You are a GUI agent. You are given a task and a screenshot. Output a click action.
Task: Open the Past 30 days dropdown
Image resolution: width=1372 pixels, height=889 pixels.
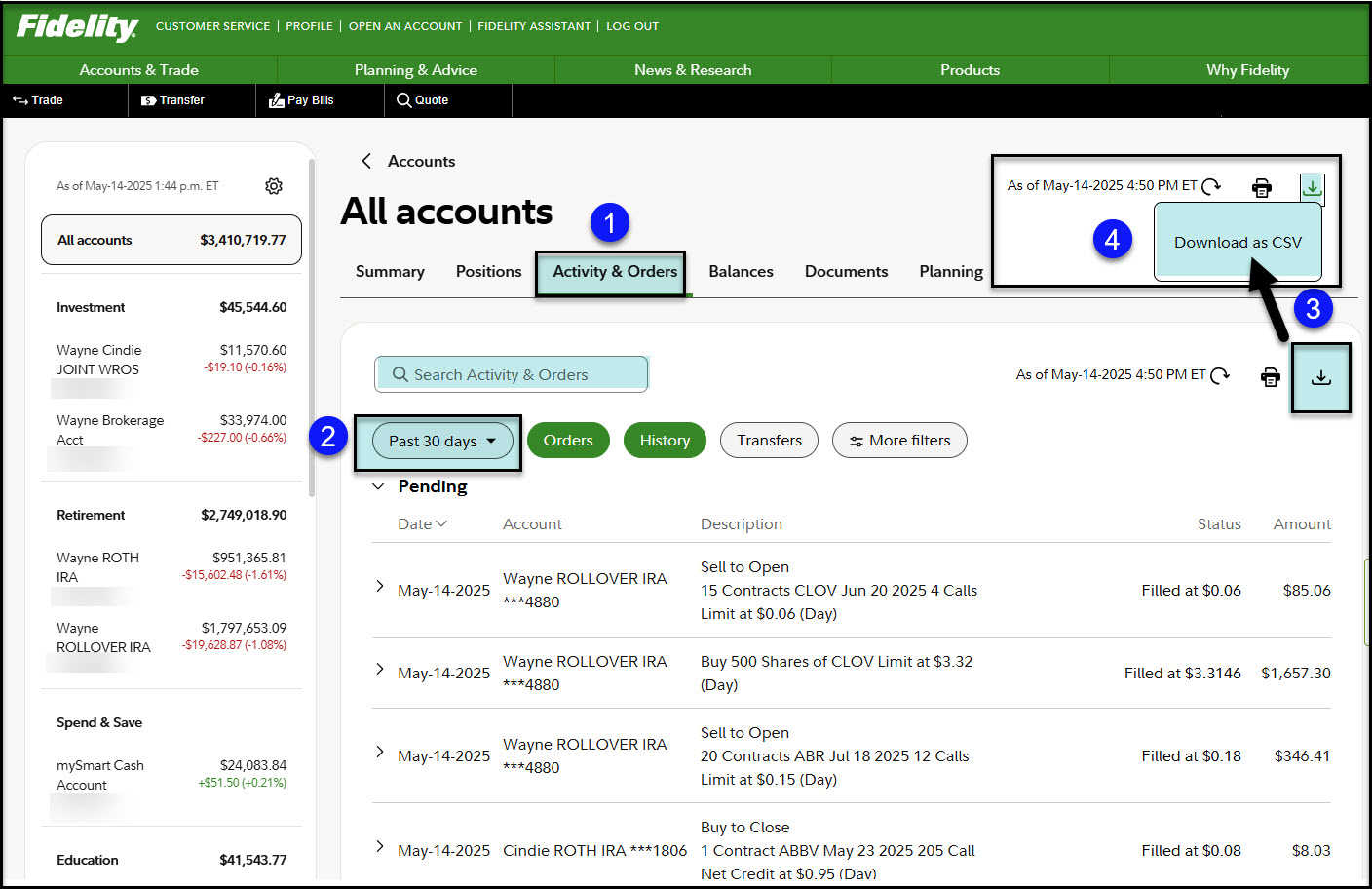click(x=440, y=441)
